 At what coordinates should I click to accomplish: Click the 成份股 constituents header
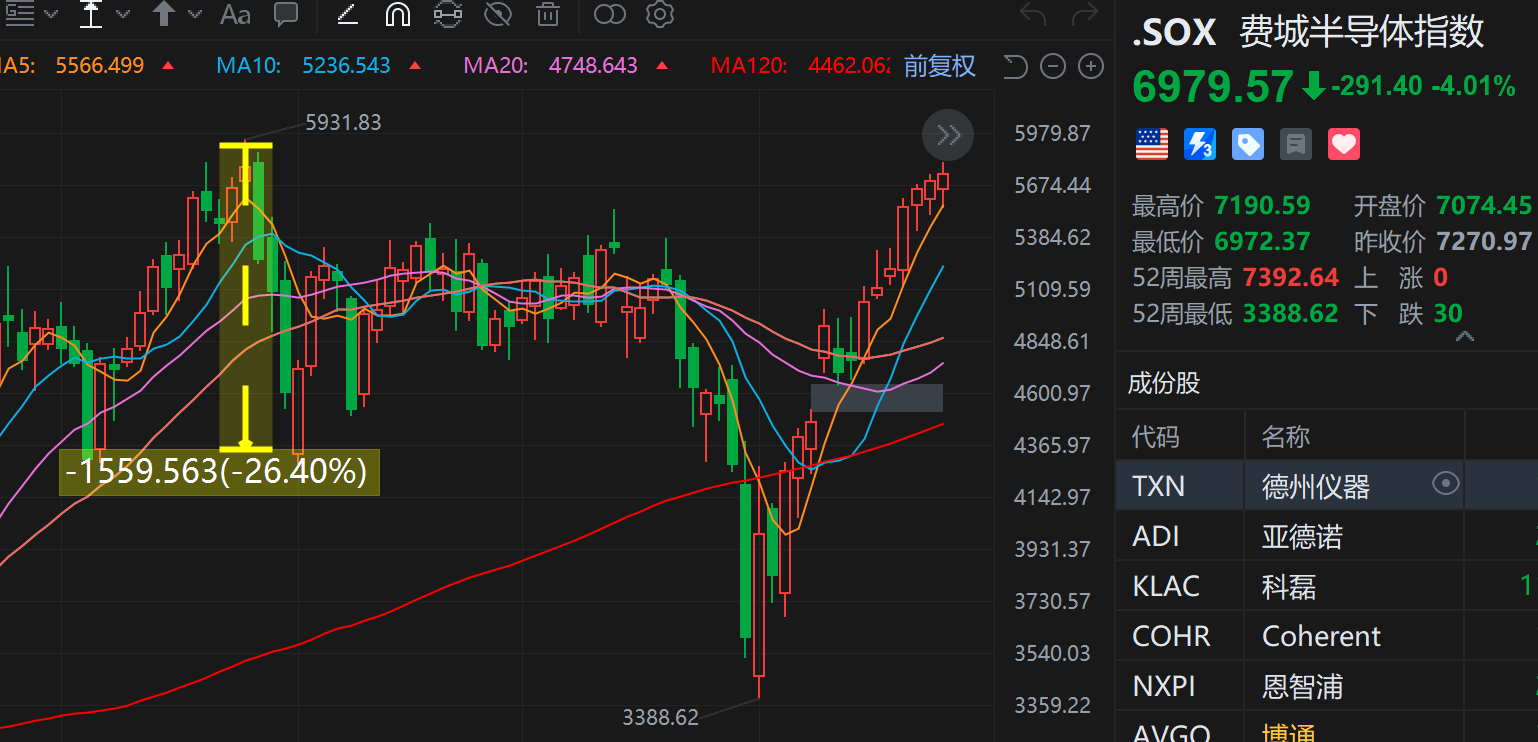[x=1164, y=383]
